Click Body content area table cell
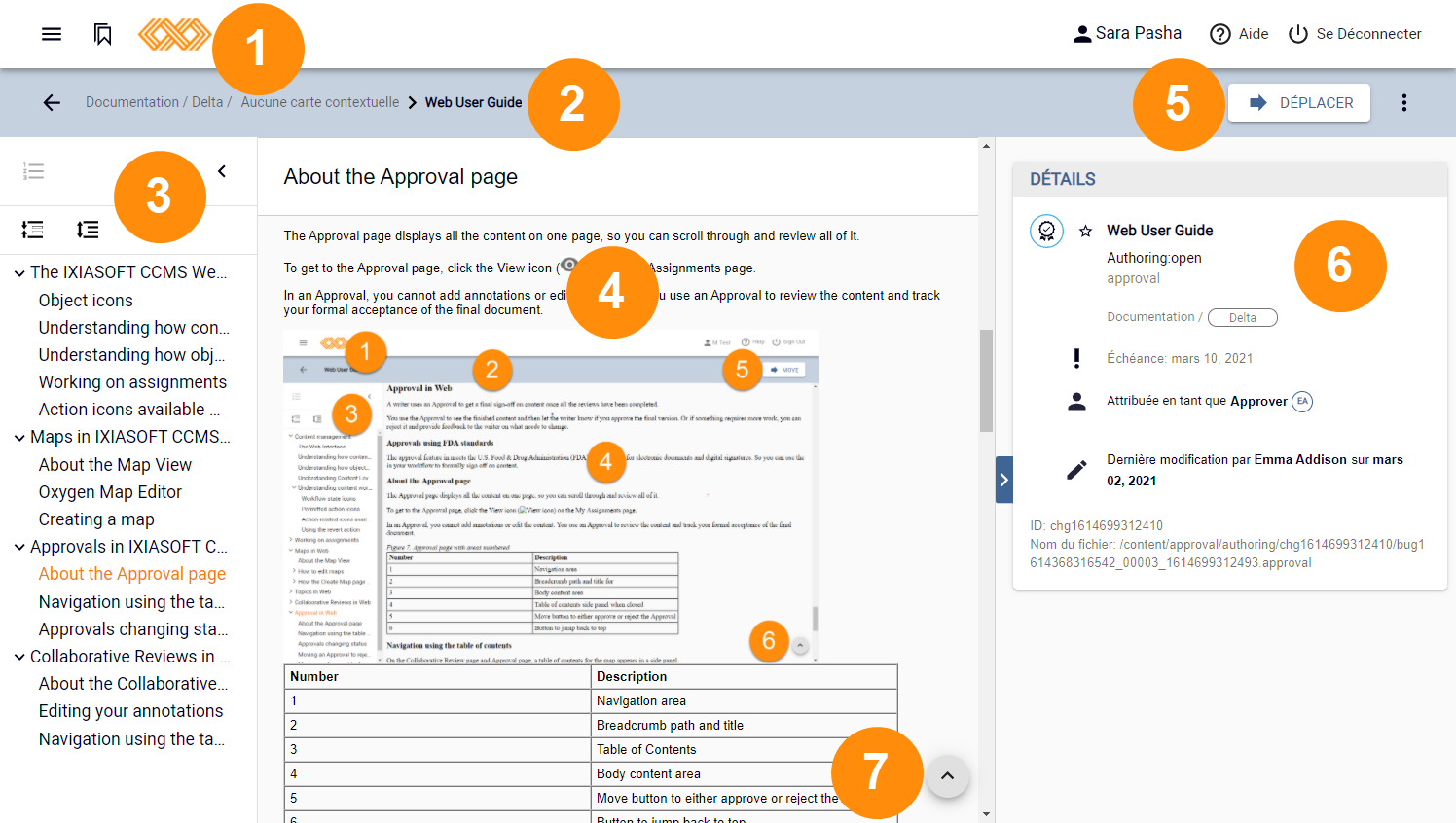The width and height of the screenshot is (1456, 823). pos(744,773)
